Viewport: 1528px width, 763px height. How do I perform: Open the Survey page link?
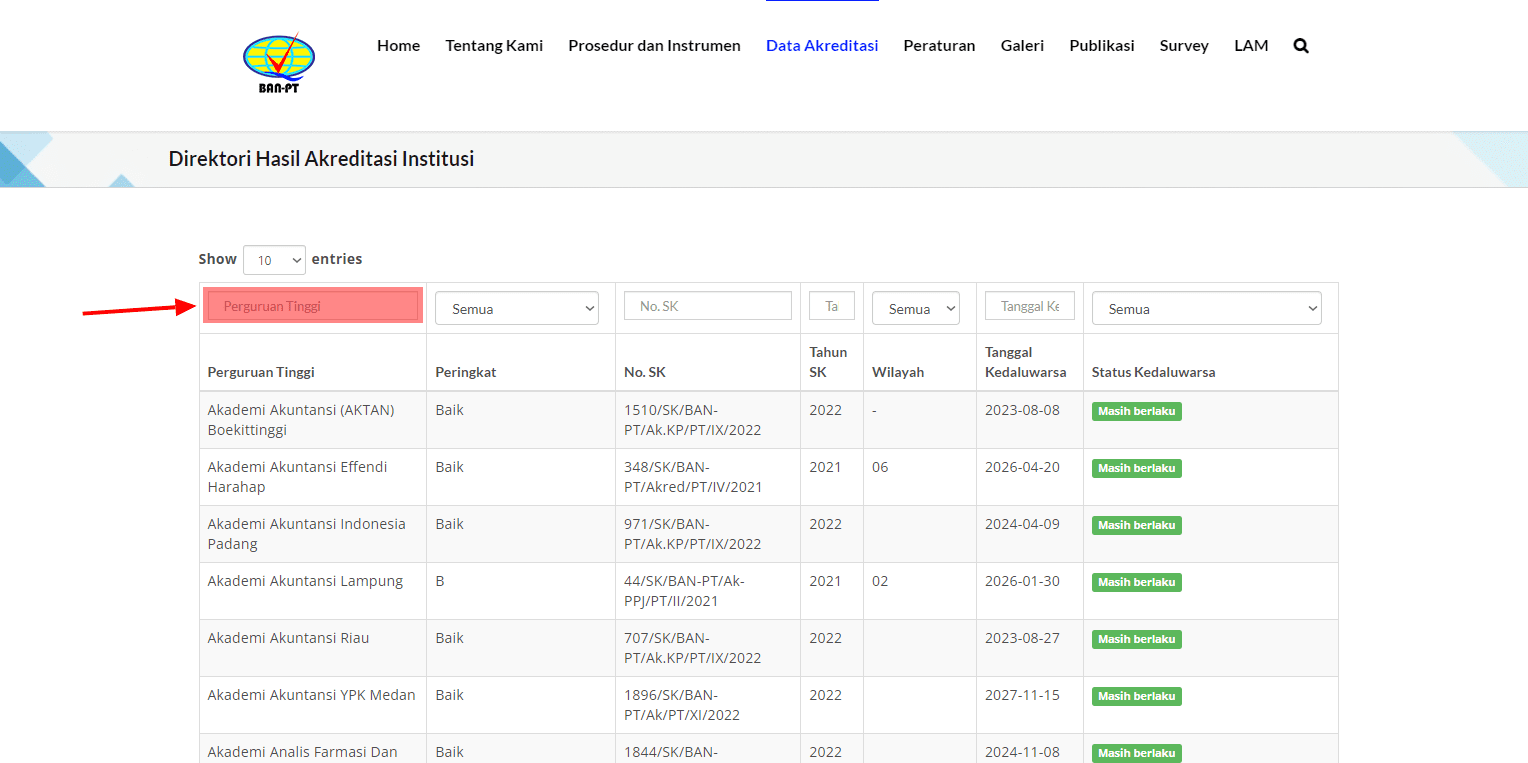click(x=1183, y=46)
